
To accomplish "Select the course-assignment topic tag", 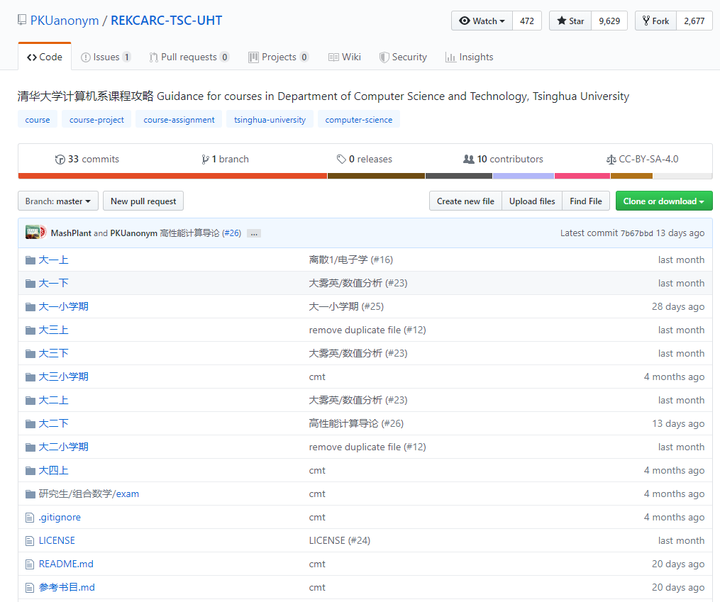I will [179, 119].
